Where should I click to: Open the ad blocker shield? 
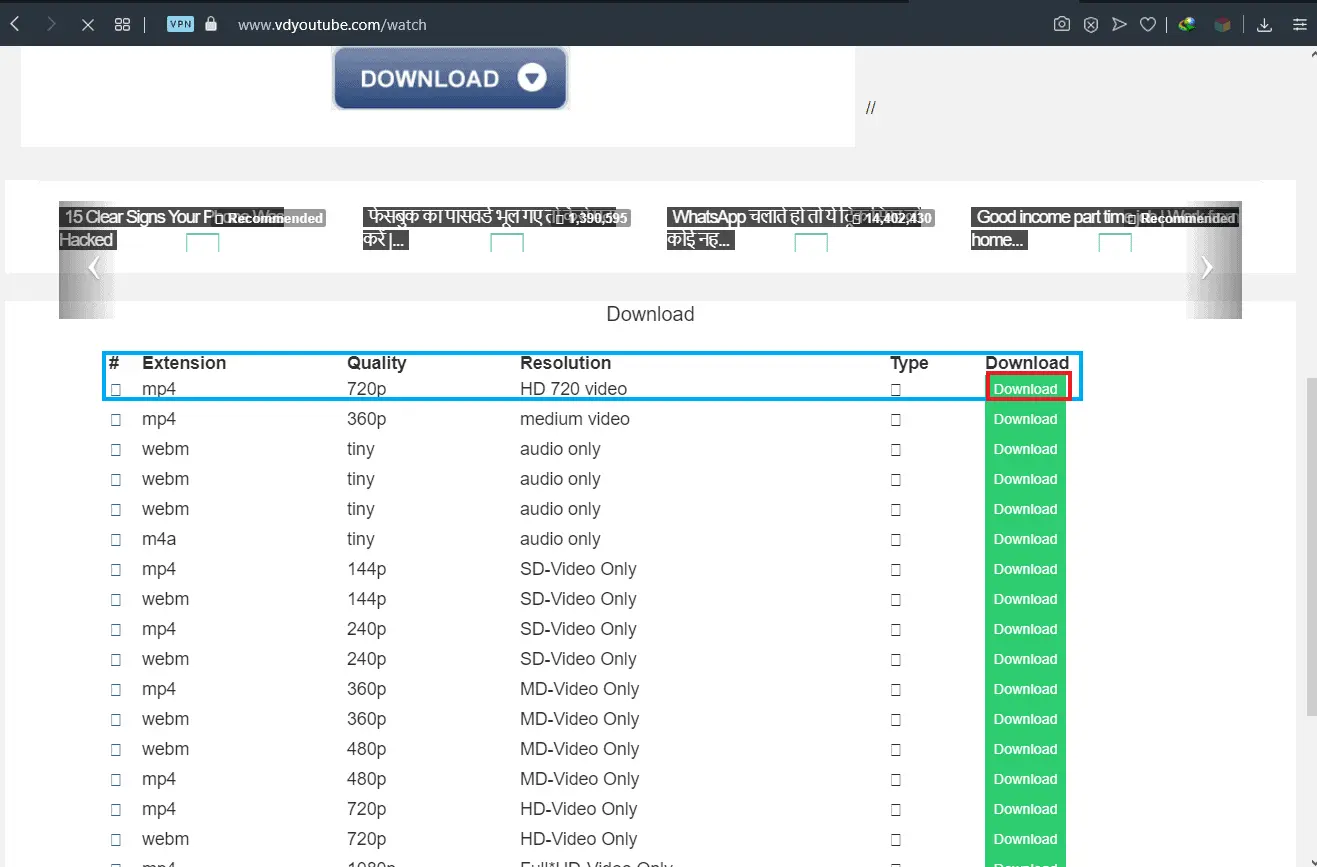1091,24
